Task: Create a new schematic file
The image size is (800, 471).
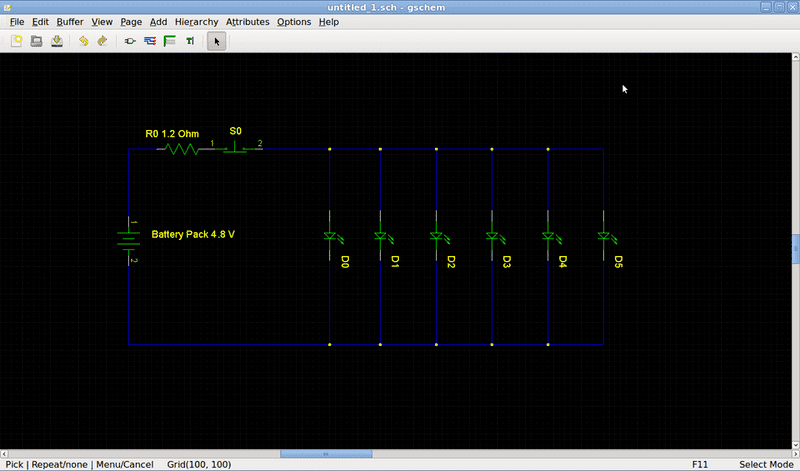Action: click(x=16, y=41)
